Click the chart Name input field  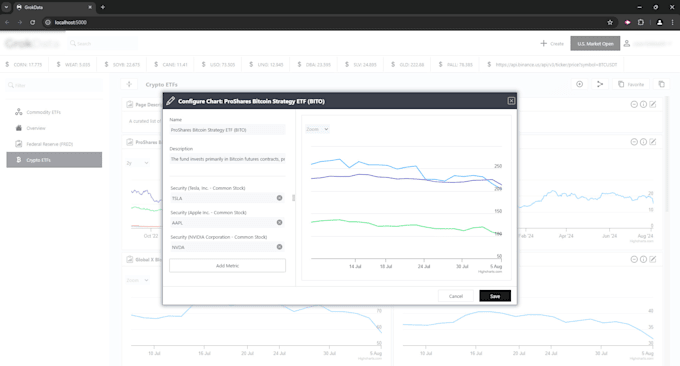click(227, 130)
